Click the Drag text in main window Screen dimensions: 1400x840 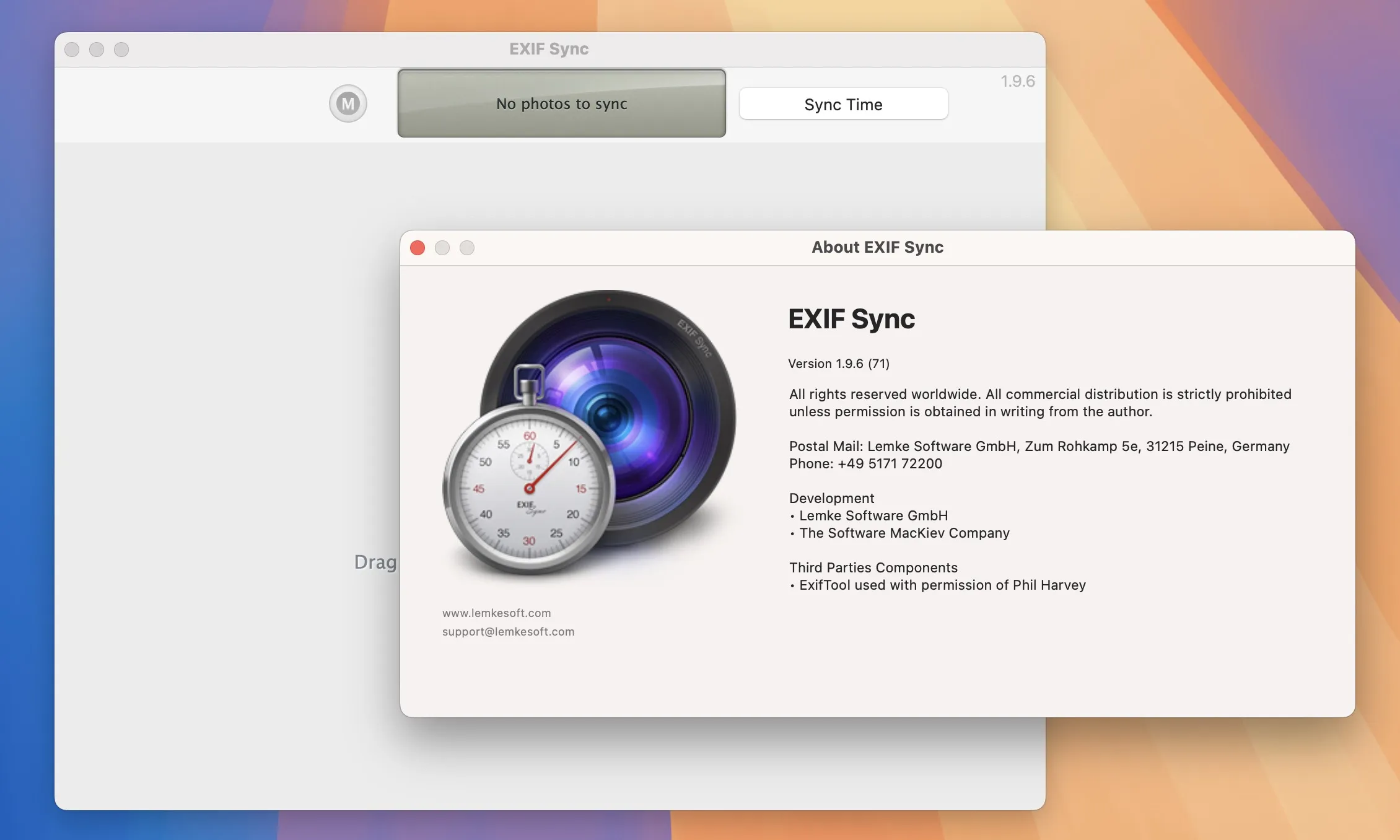coord(375,562)
